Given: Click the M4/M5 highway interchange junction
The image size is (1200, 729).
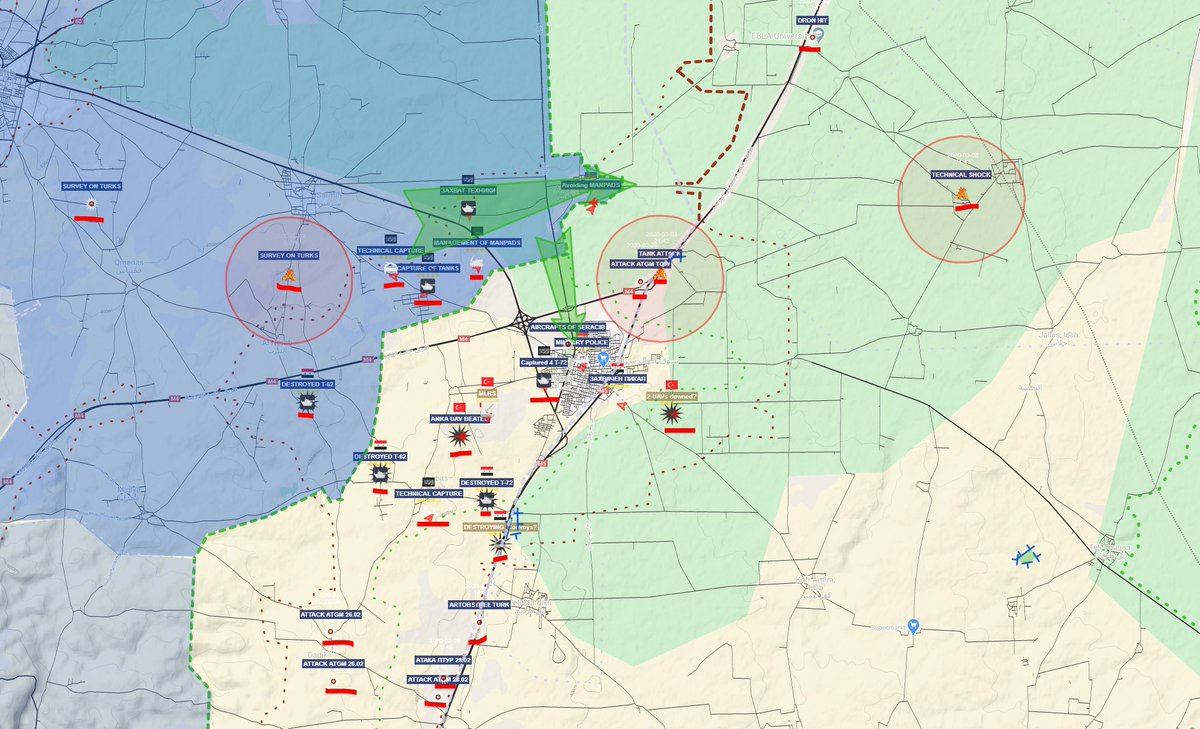Looking at the screenshot, I should pyautogui.click(x=524, y=322).
